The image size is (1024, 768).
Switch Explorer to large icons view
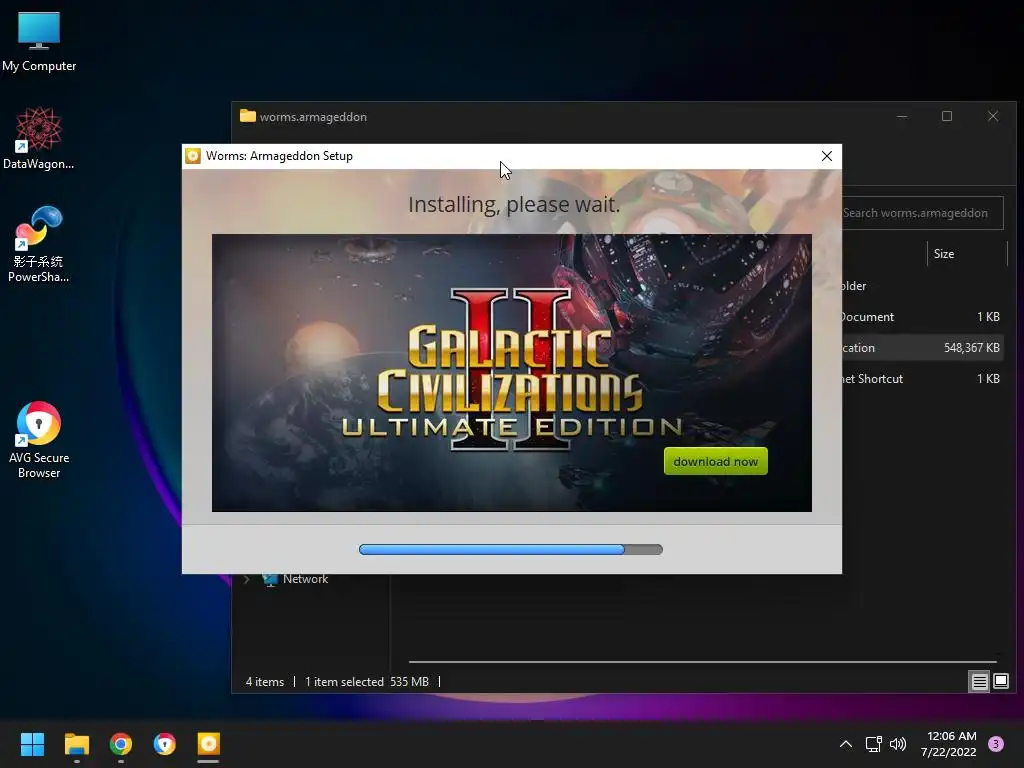coord(1000,682)
